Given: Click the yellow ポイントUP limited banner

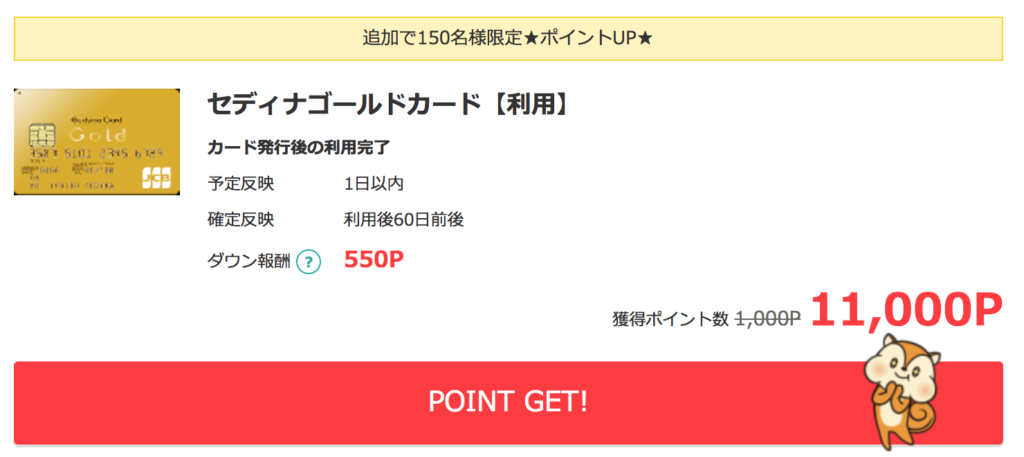Looking at the screenshot, I should pyautogui.click(x=508, y=39).
